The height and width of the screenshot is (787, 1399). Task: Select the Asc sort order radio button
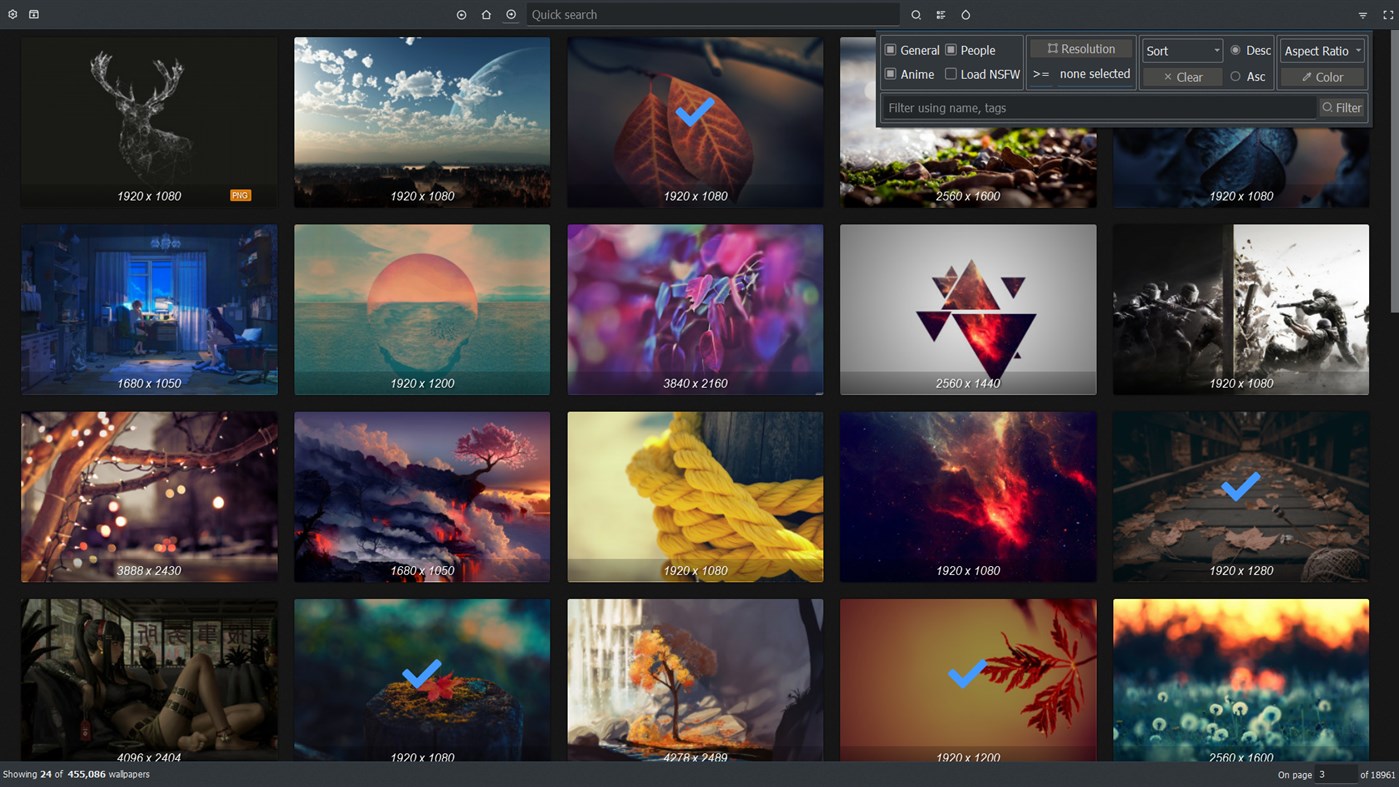click(x=1235, y=75)
